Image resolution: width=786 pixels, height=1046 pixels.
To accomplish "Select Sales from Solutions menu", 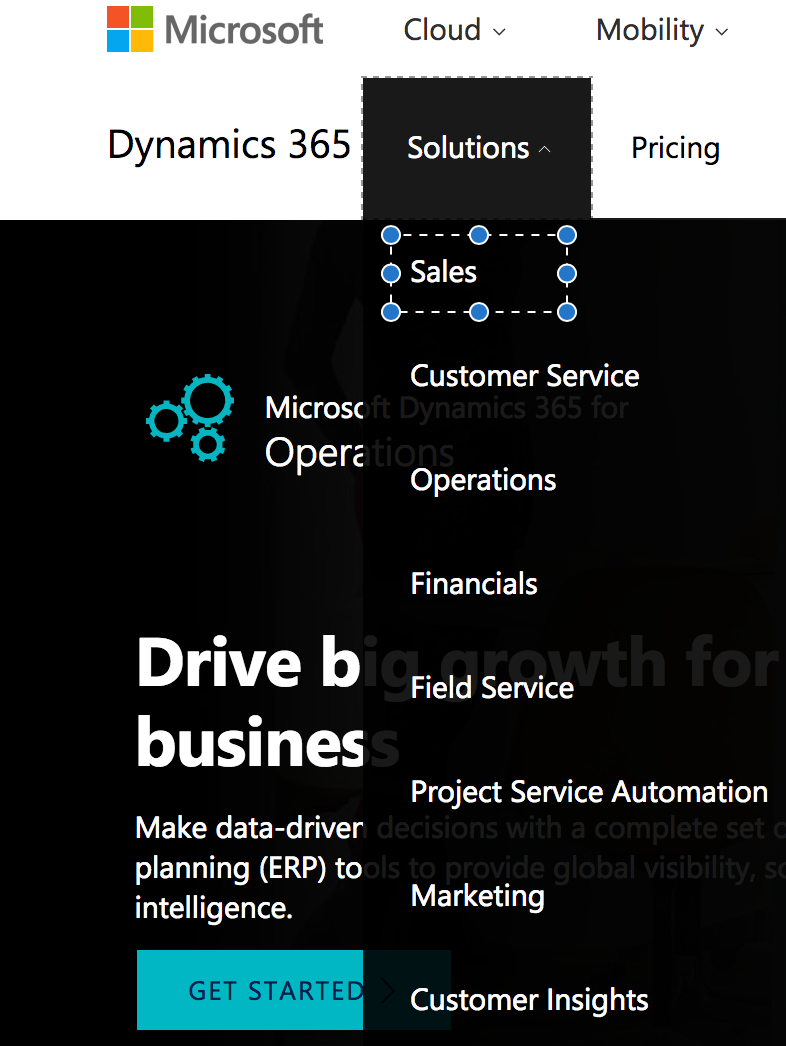I will pos(444,272).
